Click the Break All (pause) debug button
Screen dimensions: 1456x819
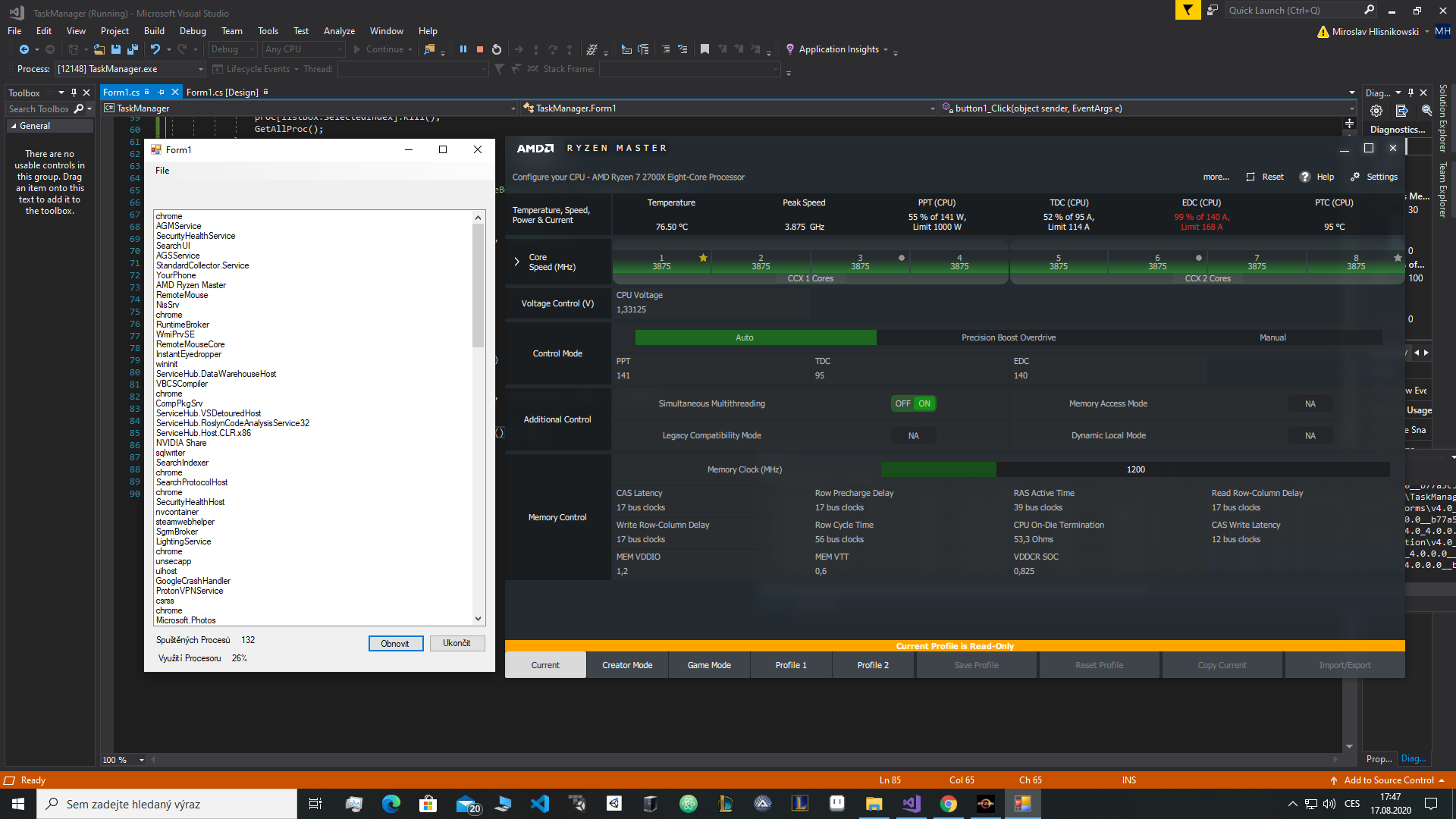(463, 49)
